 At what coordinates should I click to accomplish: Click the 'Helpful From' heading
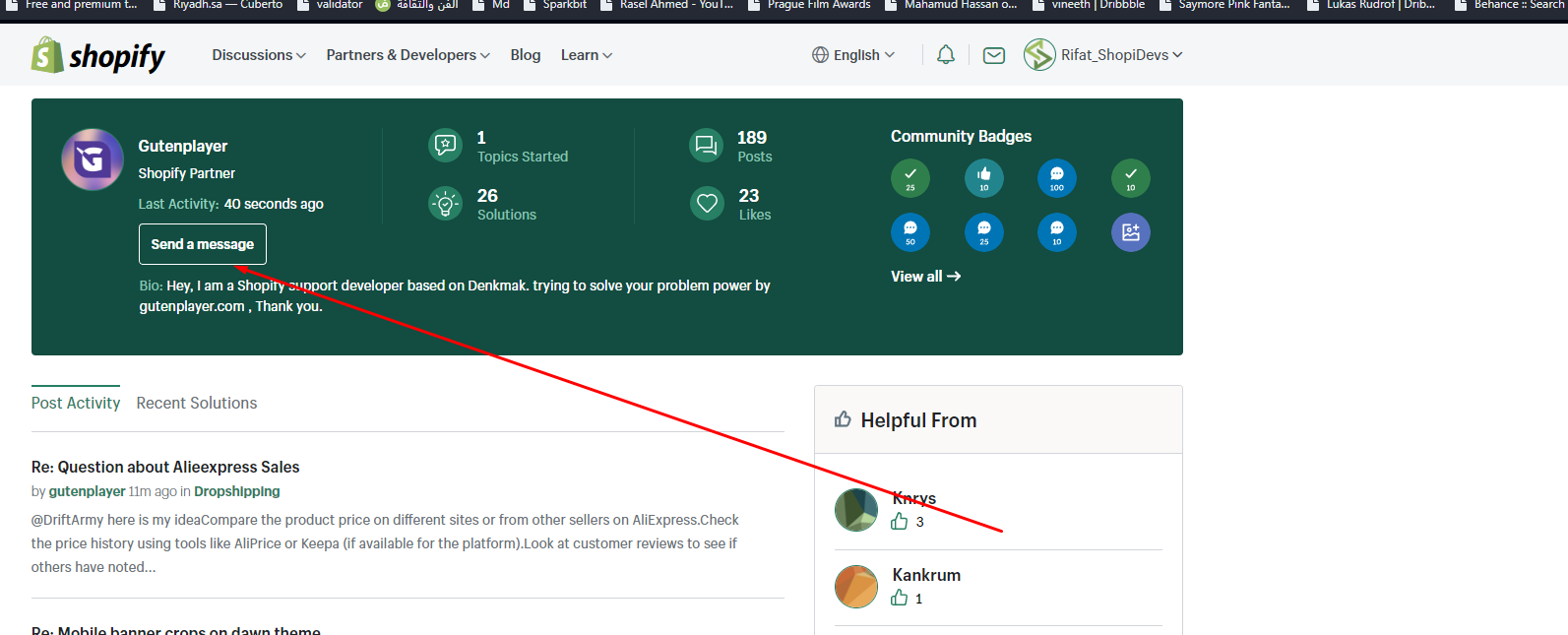click(x=919, y=420)
